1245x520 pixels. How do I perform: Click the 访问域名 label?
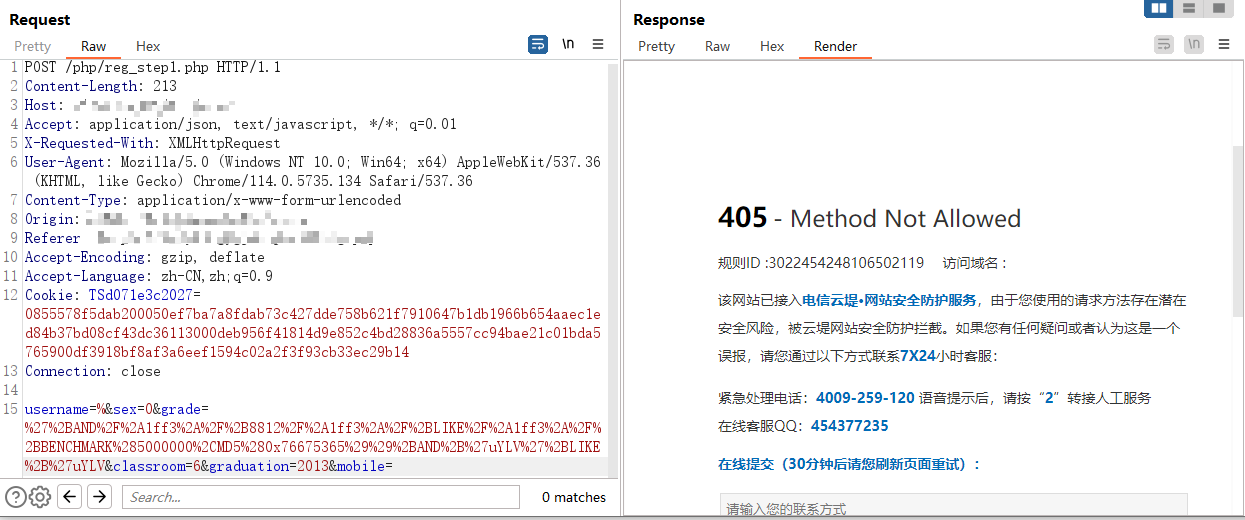pos(974,263)
